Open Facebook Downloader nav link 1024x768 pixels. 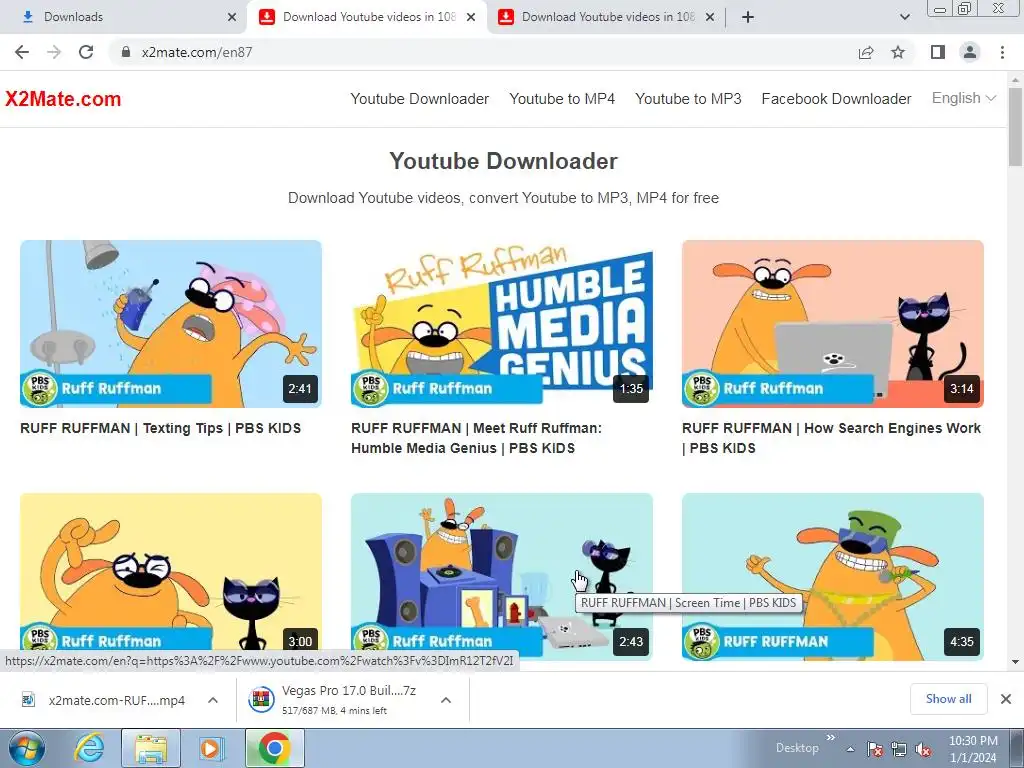click(x=836, y=99)
